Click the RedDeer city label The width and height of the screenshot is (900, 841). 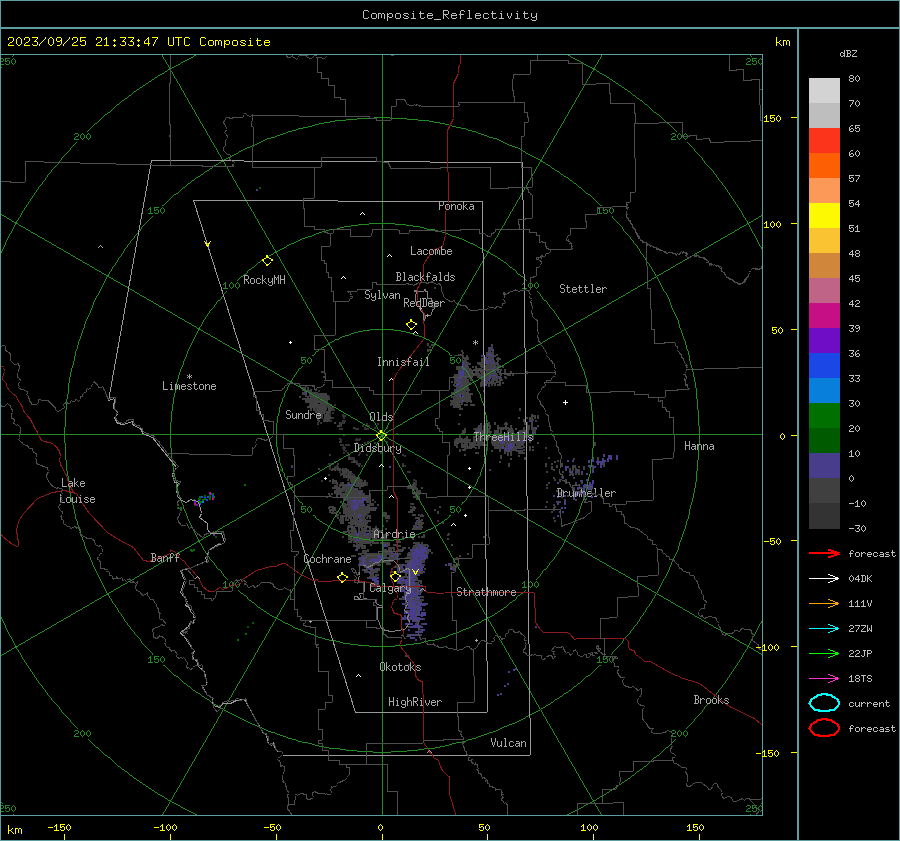coord(424,303)
